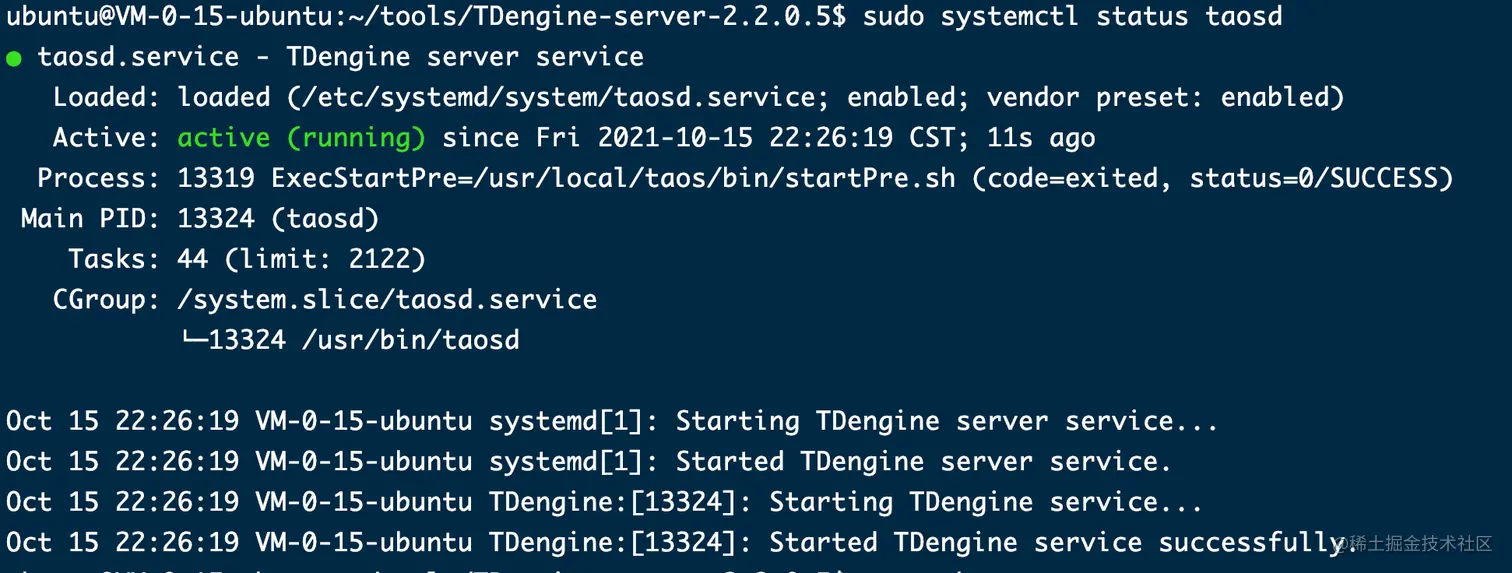Click the tree branch symbol before 13324
The width and height of the screenshot is (1512, 573).
coord(192,340)
